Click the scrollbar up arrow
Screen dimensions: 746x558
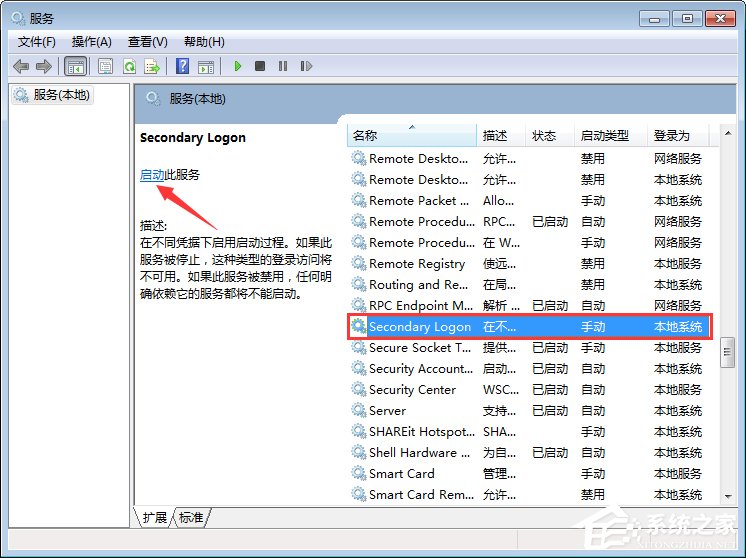pos(728,133)
